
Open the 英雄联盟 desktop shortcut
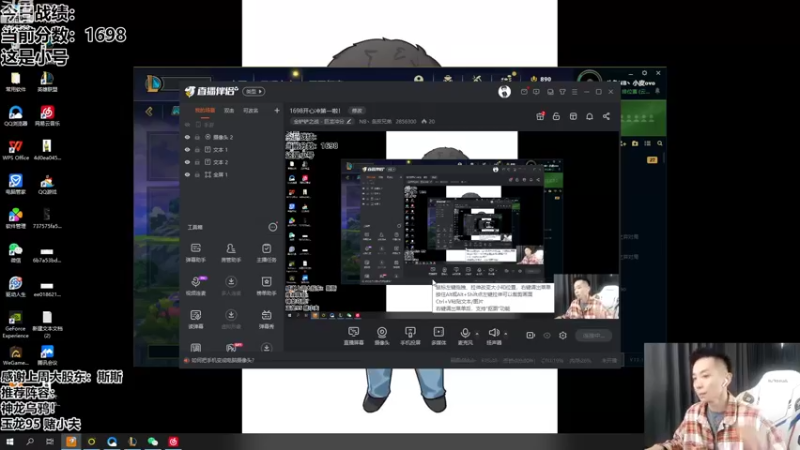[47, 82]
